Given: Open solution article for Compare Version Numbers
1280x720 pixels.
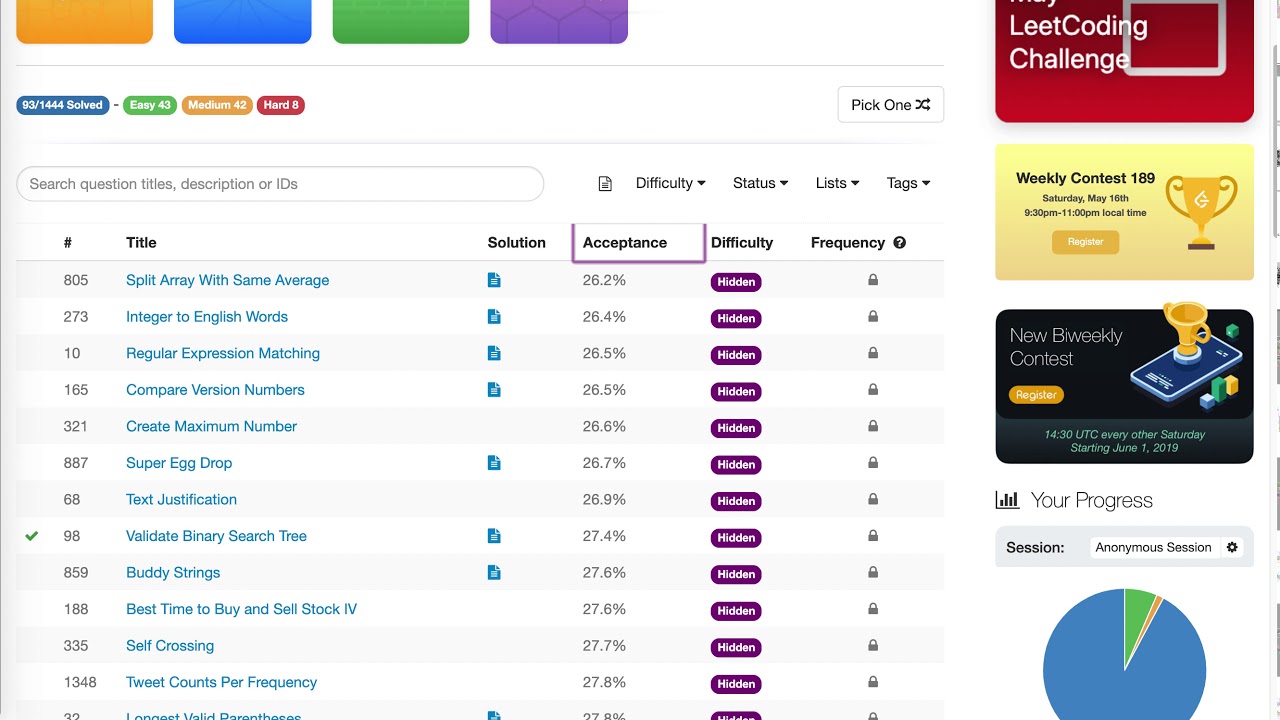Looking at the screenshot, I should pos(494,390).
